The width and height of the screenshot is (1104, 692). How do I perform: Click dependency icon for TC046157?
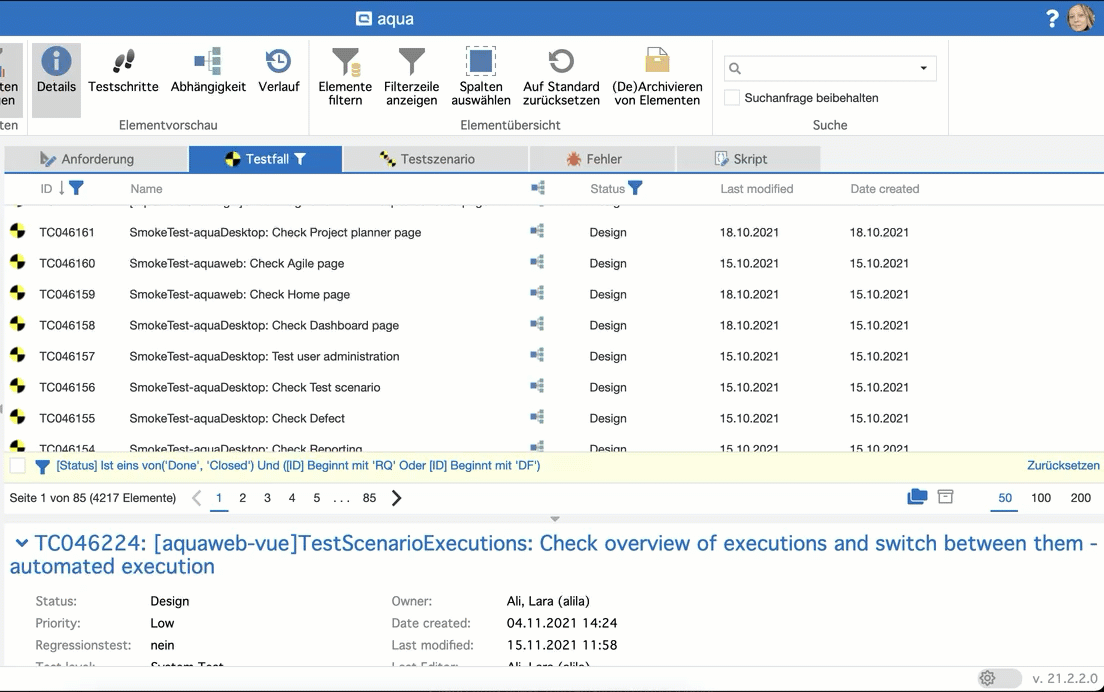(x=537, y=355)
